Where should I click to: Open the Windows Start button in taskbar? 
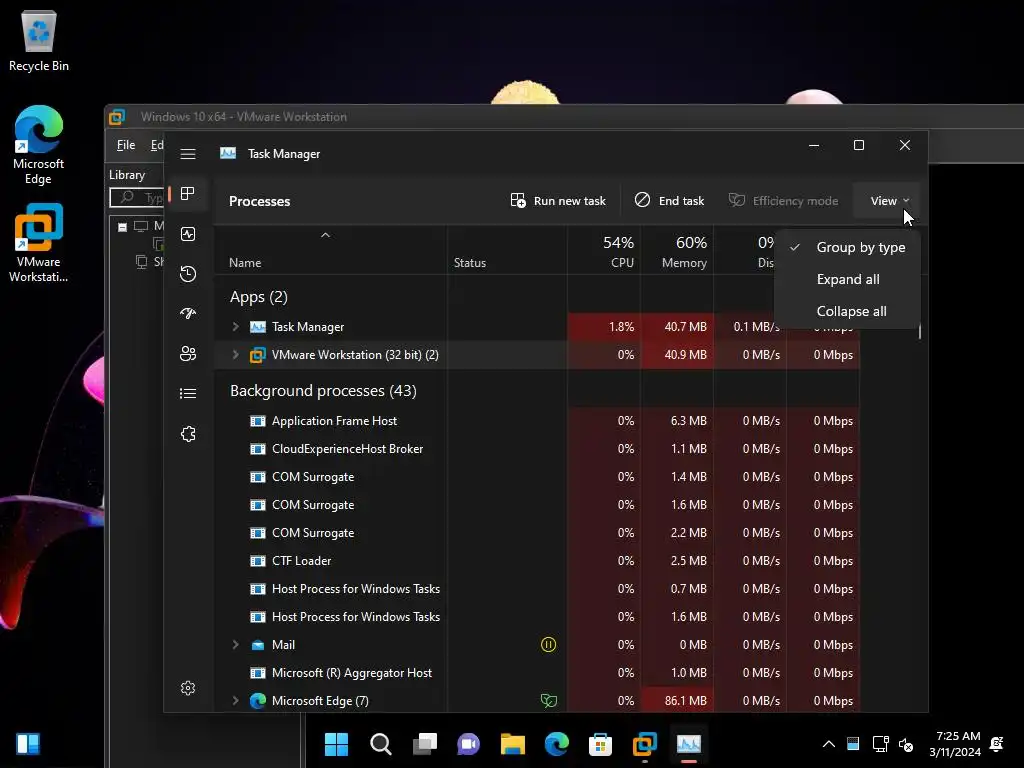336,744
